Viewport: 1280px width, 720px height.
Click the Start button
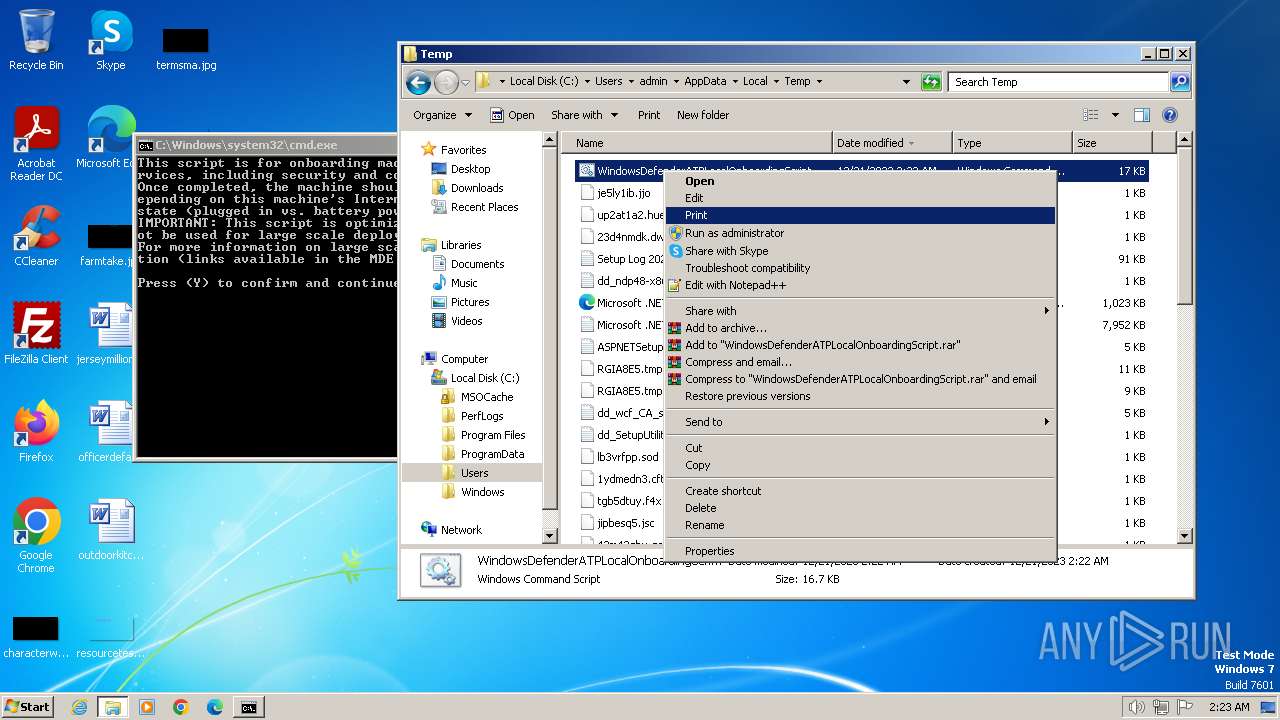(x=27, y=707)
